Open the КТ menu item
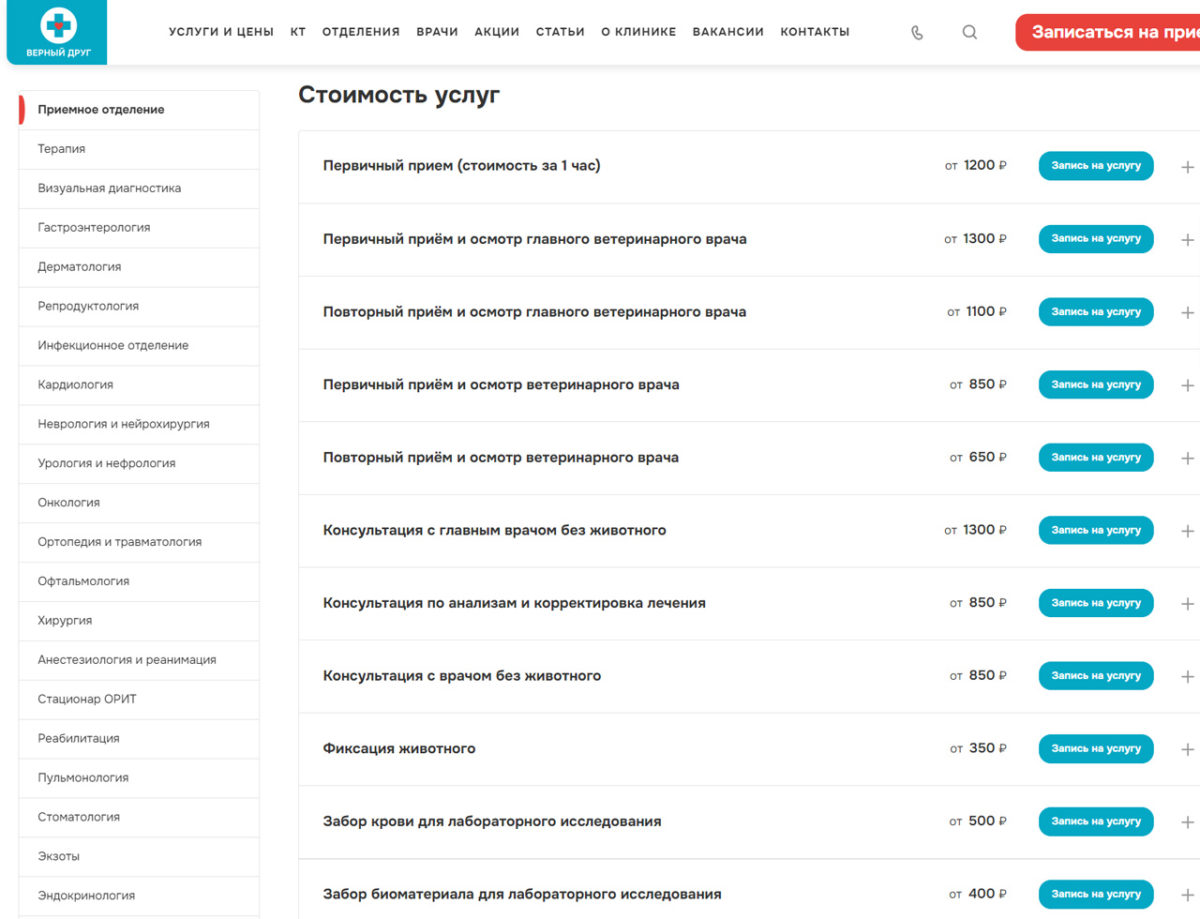 pyautogui.click(x=298, y=32)
